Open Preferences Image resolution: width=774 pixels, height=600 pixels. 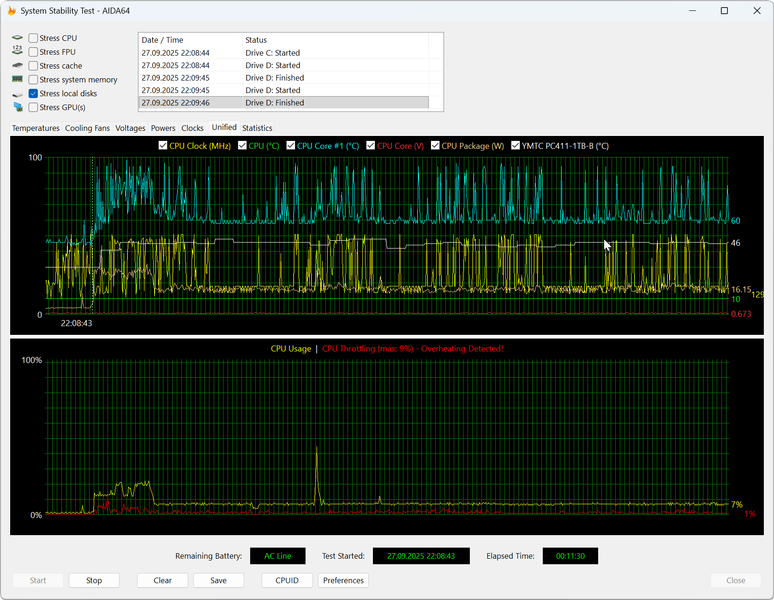[343, 580]
